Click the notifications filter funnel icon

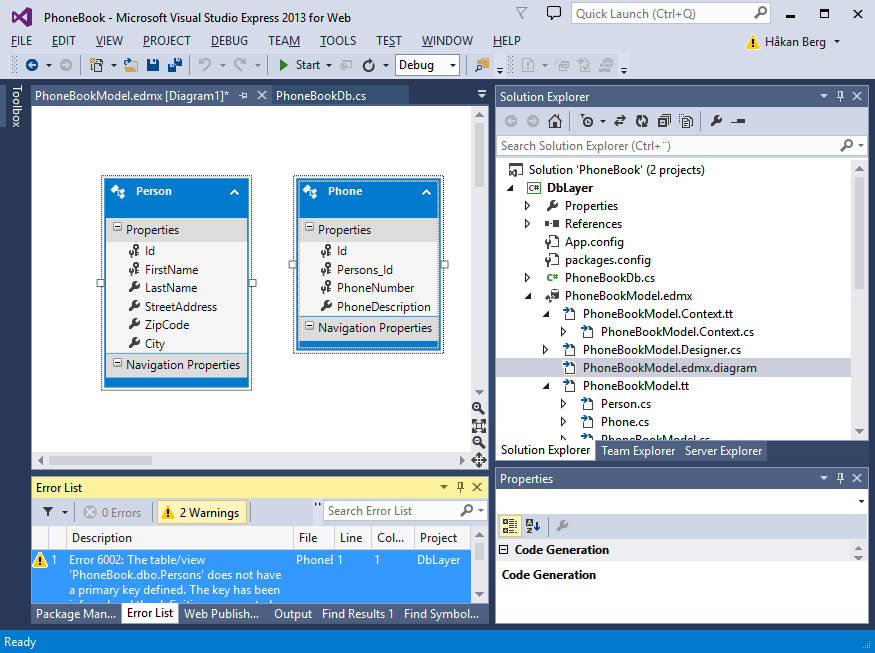point(521,13)
